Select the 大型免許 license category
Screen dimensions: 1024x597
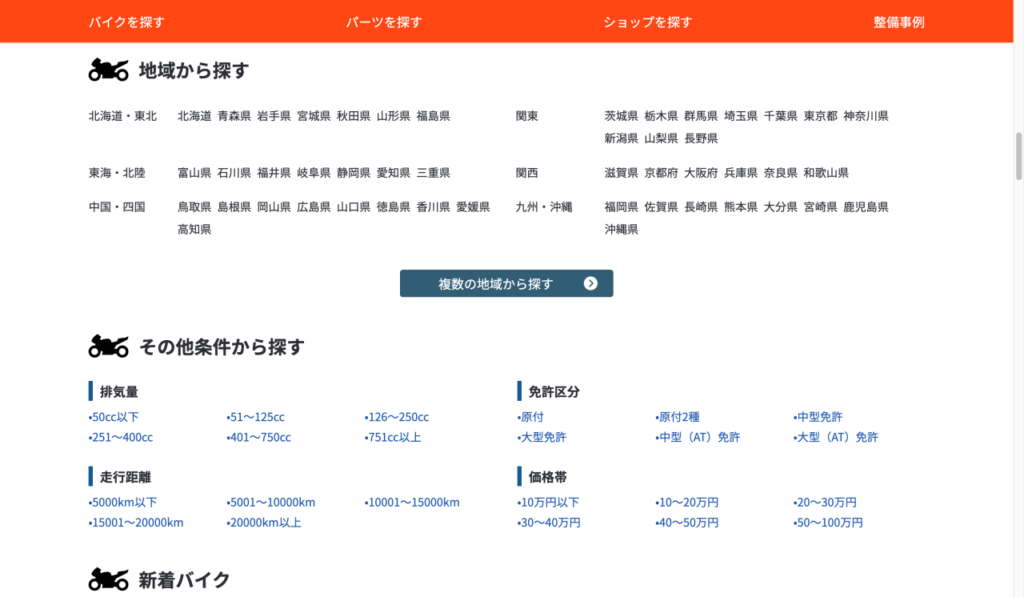542,437
